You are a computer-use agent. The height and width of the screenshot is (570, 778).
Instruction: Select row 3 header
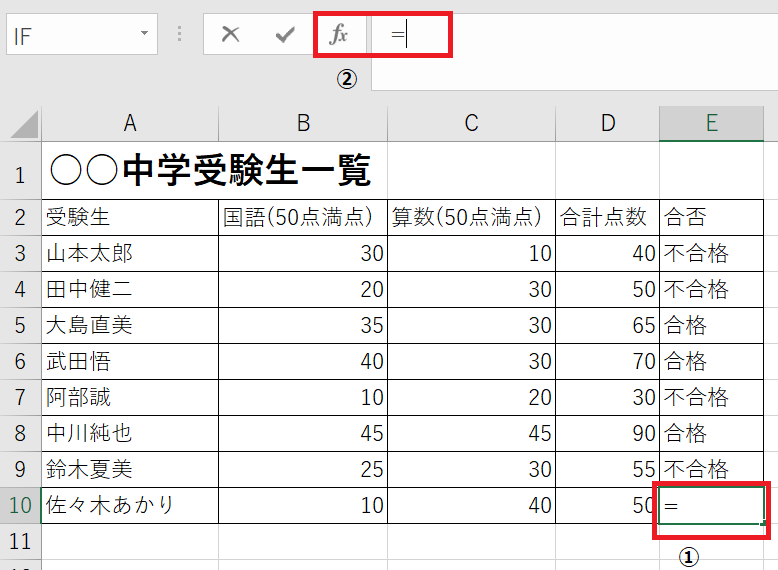(x=20, y=253)
